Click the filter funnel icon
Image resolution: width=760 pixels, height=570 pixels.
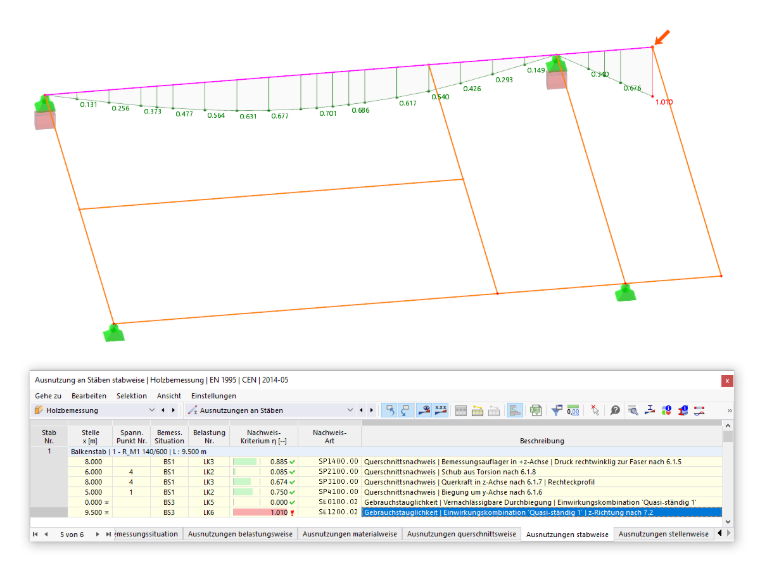point(556,411)
